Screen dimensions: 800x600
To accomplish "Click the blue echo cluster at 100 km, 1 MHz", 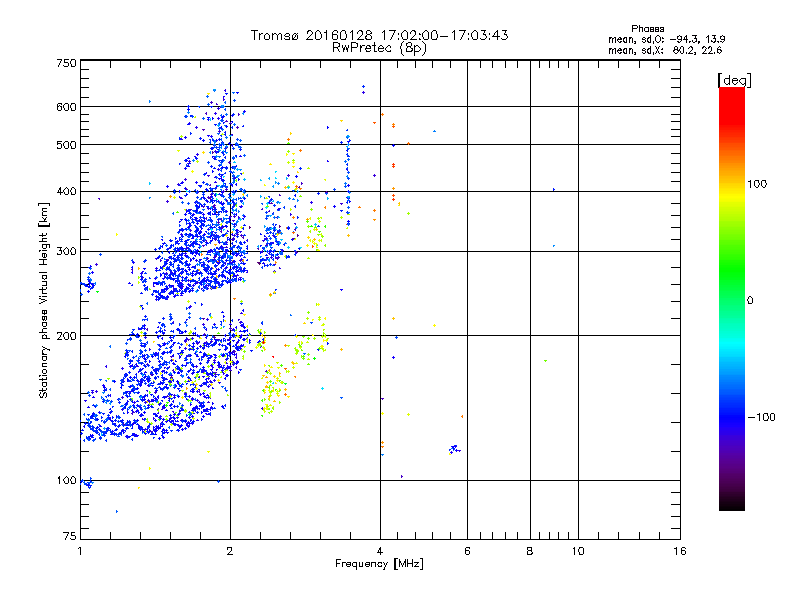I will (x=88, y=483).
